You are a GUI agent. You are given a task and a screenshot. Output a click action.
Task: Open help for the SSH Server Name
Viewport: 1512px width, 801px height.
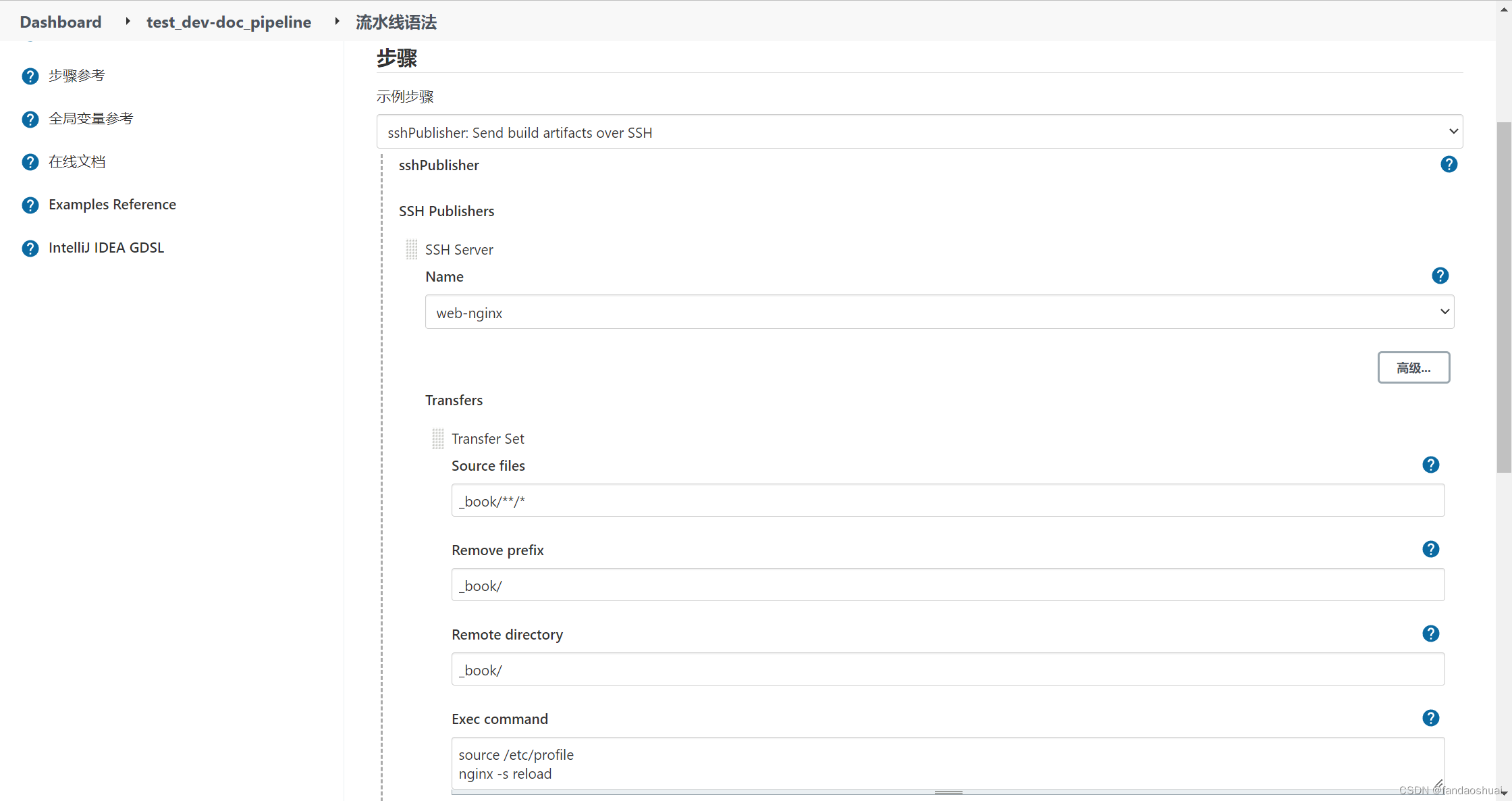click(x=1440, y=276)
